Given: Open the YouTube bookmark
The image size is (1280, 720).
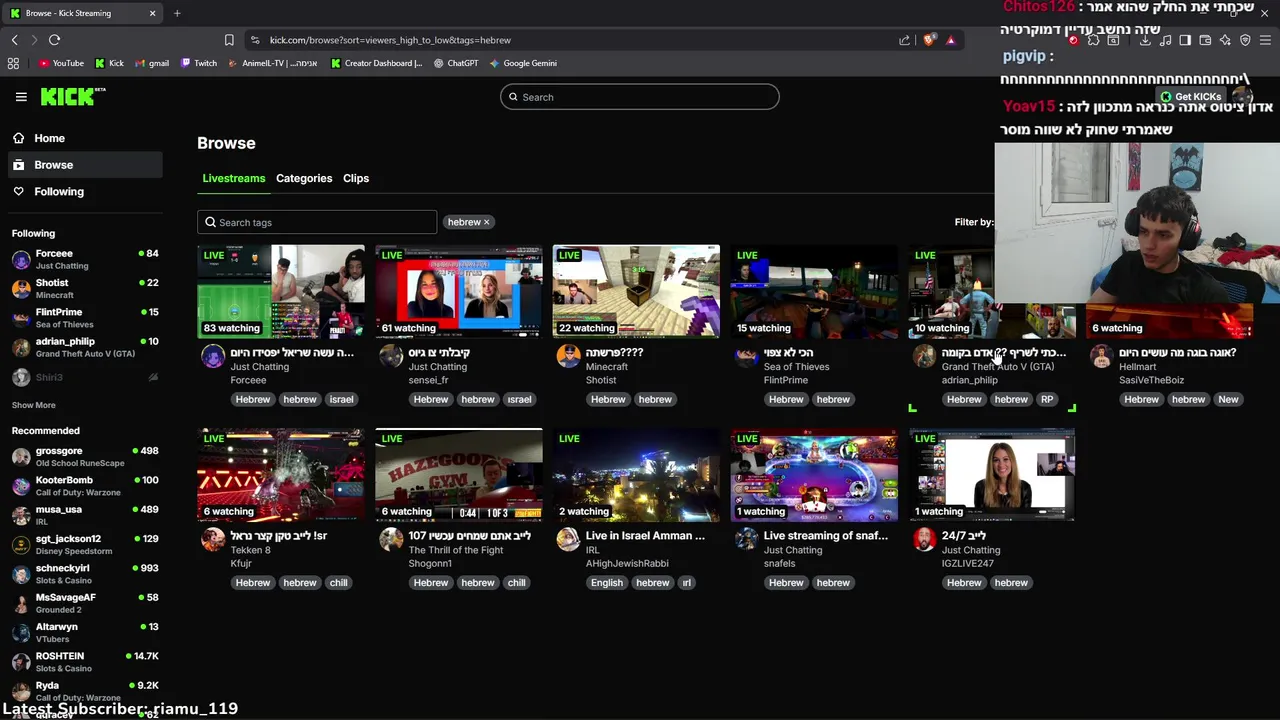Looking at the screenshot, I should tap(61, 63).
